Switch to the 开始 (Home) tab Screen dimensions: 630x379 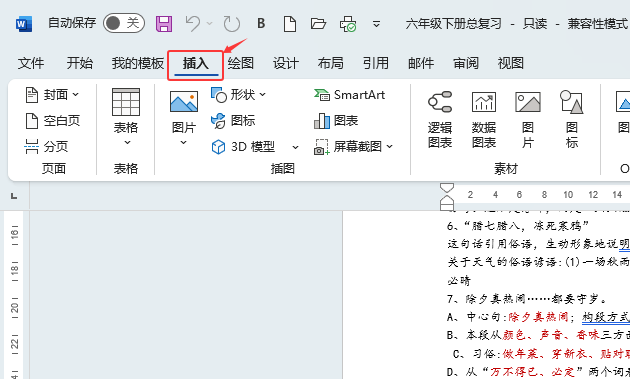pyautogui.click(x=80, y=63)
